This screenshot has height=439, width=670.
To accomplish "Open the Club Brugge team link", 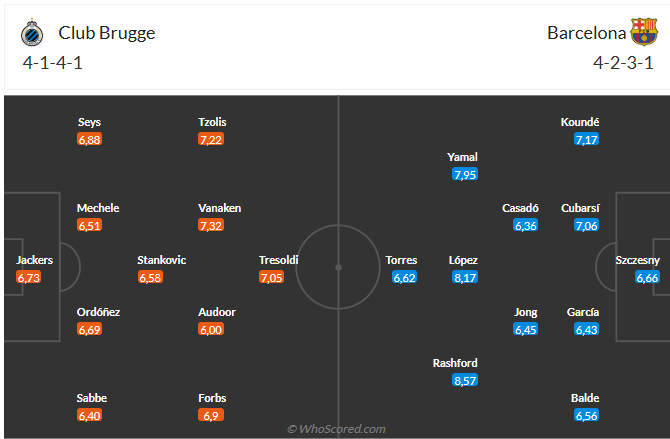I will click(x=106, y=33).
